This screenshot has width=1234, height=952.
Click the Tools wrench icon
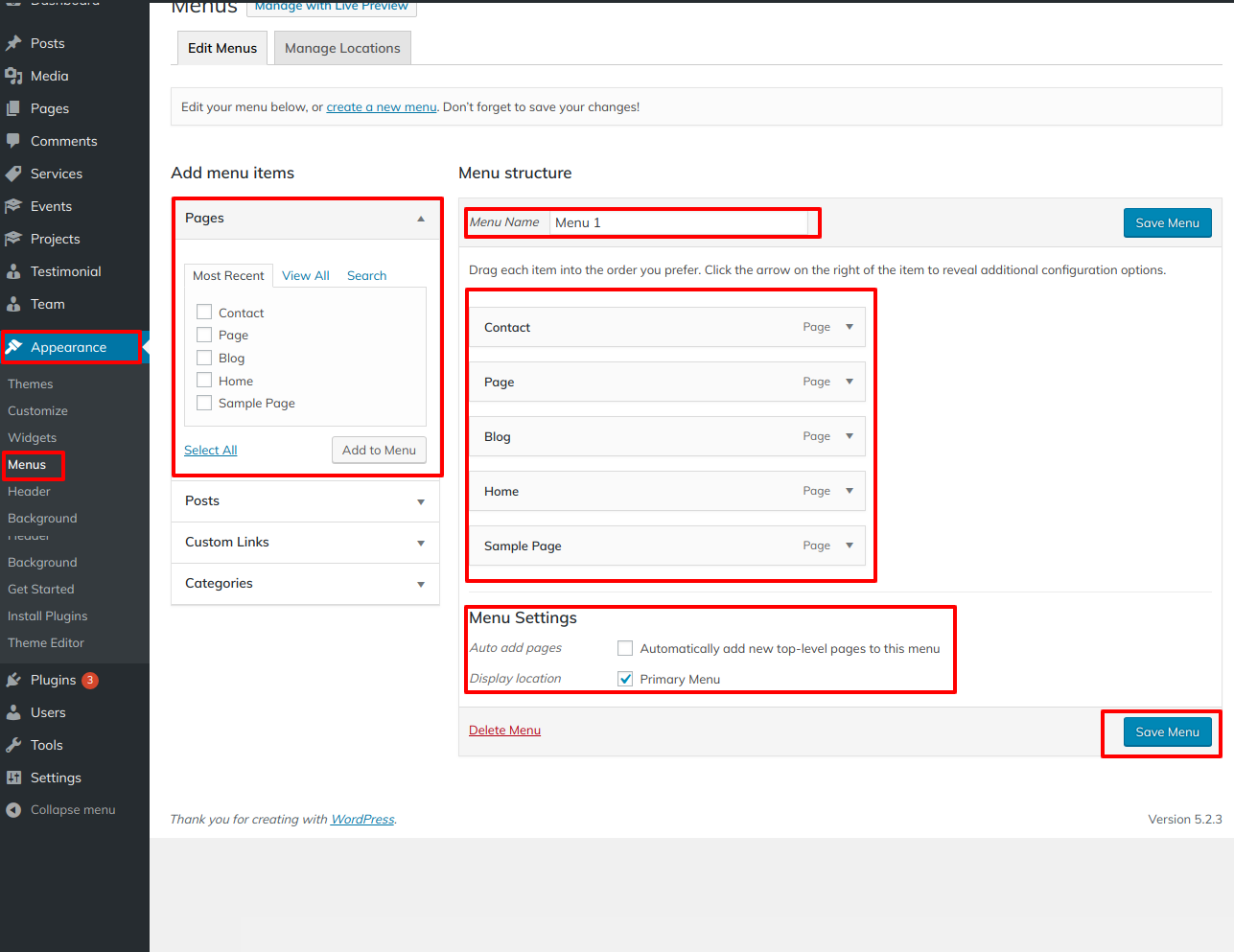pyautogui.click(x=13, y=745)
